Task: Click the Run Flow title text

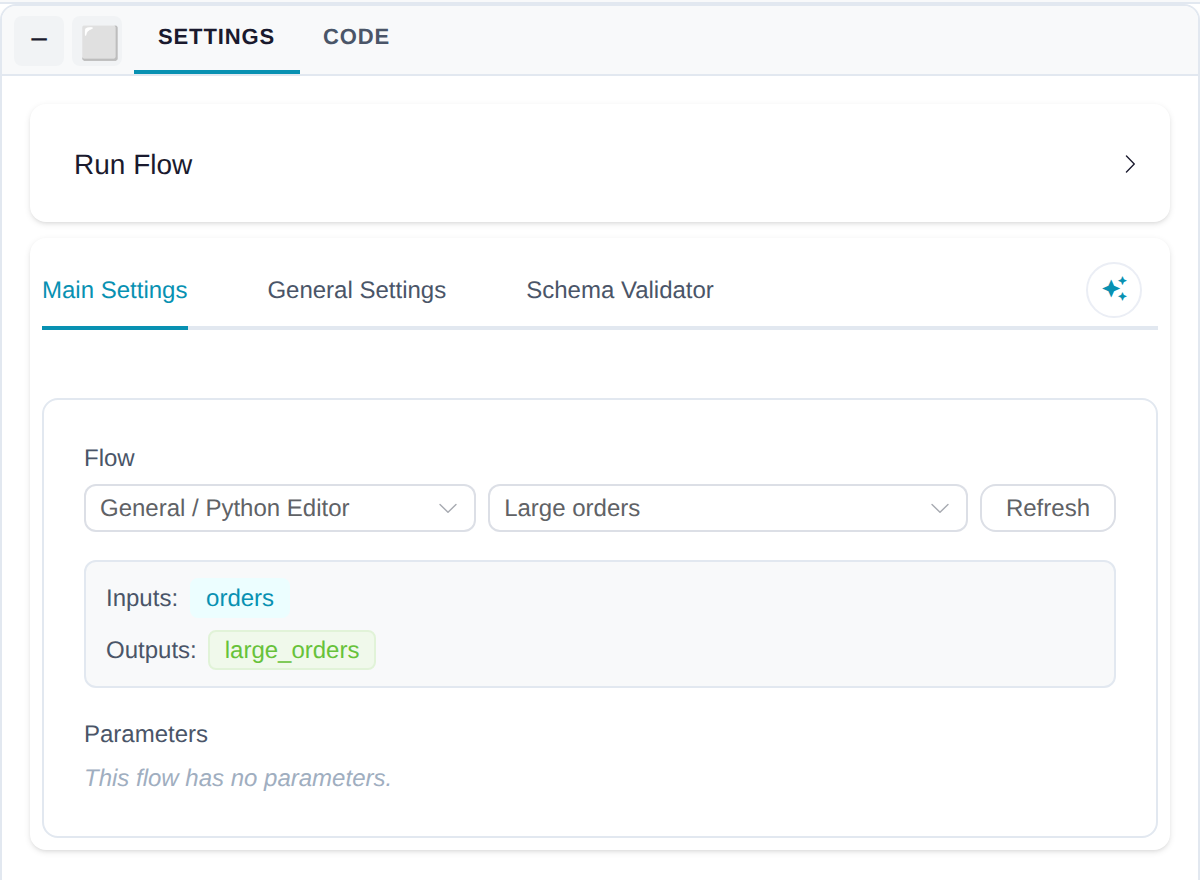Action: tap(133, 165)
